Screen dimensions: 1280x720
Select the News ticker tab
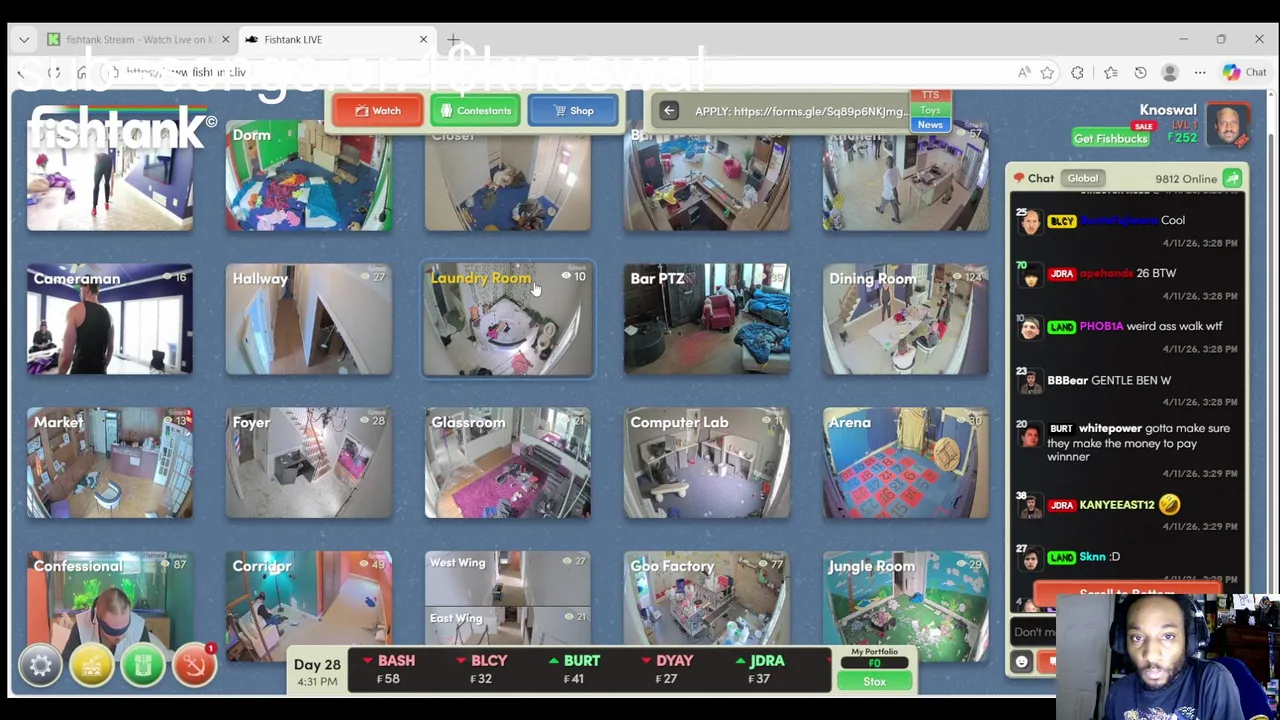pyautogui.click(x=930, y=125)
